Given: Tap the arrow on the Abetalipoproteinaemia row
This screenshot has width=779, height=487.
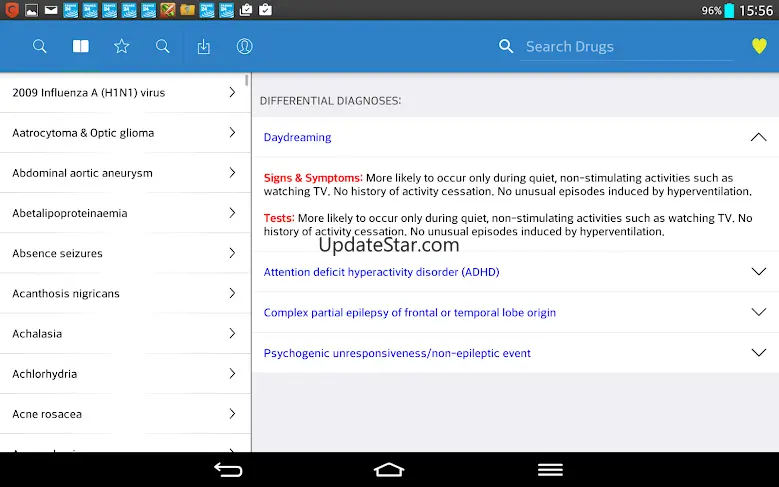Looking at the screenshot, I should coord(232,213).
